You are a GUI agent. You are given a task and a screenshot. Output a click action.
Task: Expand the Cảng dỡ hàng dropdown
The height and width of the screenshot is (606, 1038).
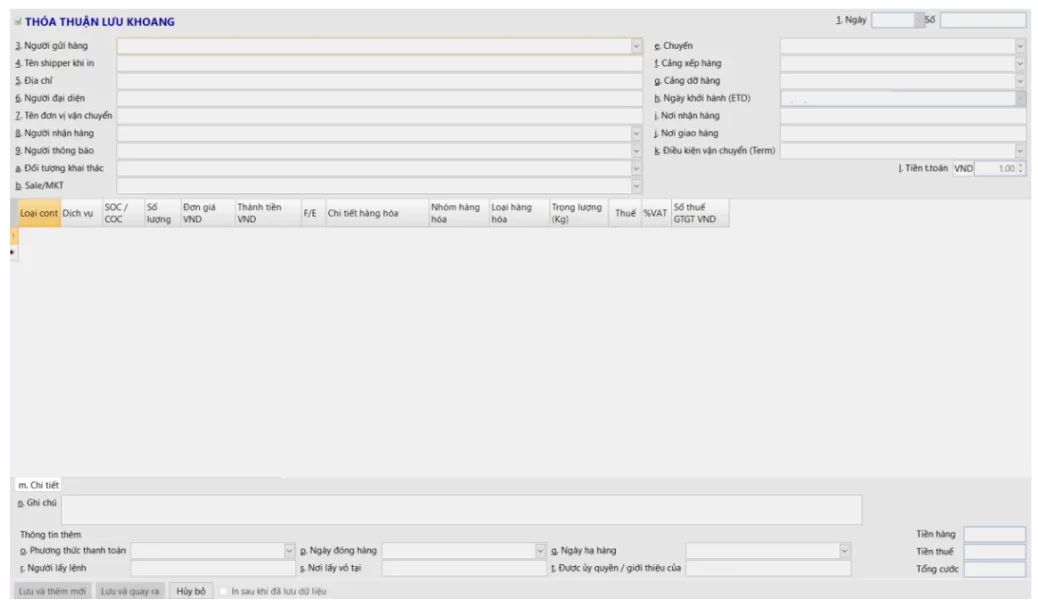(x=1020, y=81)
